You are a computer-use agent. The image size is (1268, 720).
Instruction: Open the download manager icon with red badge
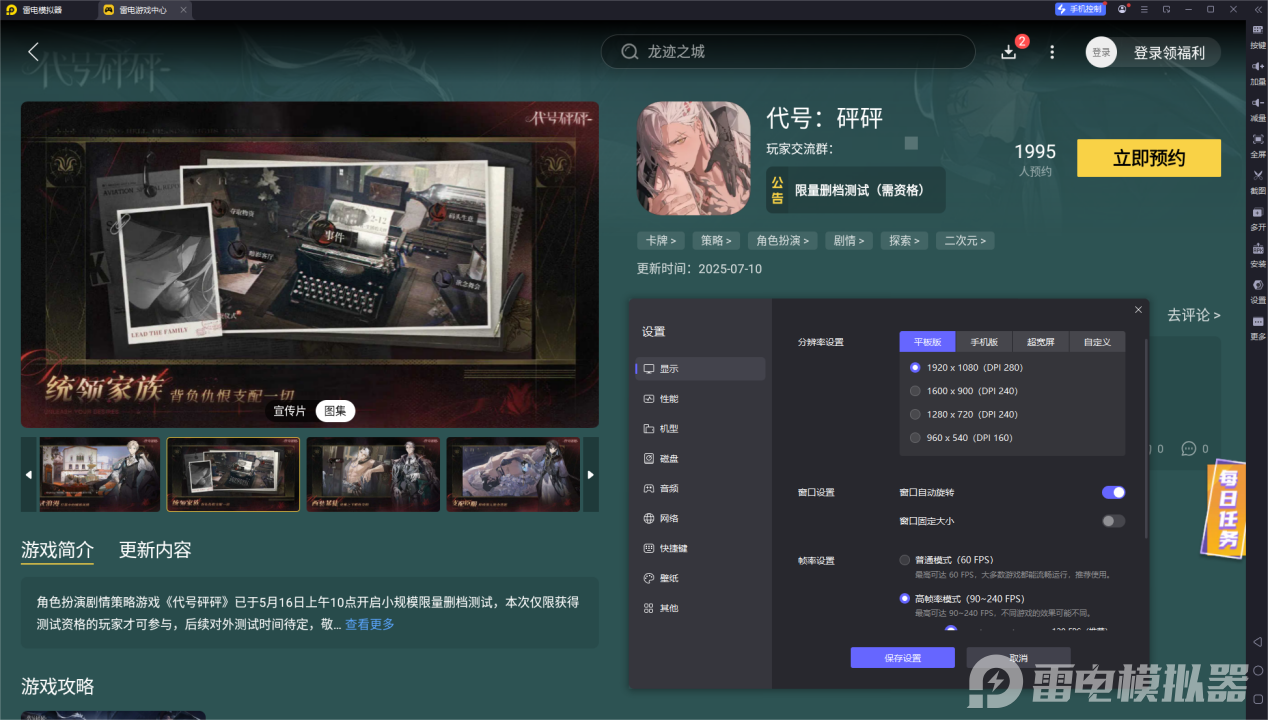coord(1009,51)
